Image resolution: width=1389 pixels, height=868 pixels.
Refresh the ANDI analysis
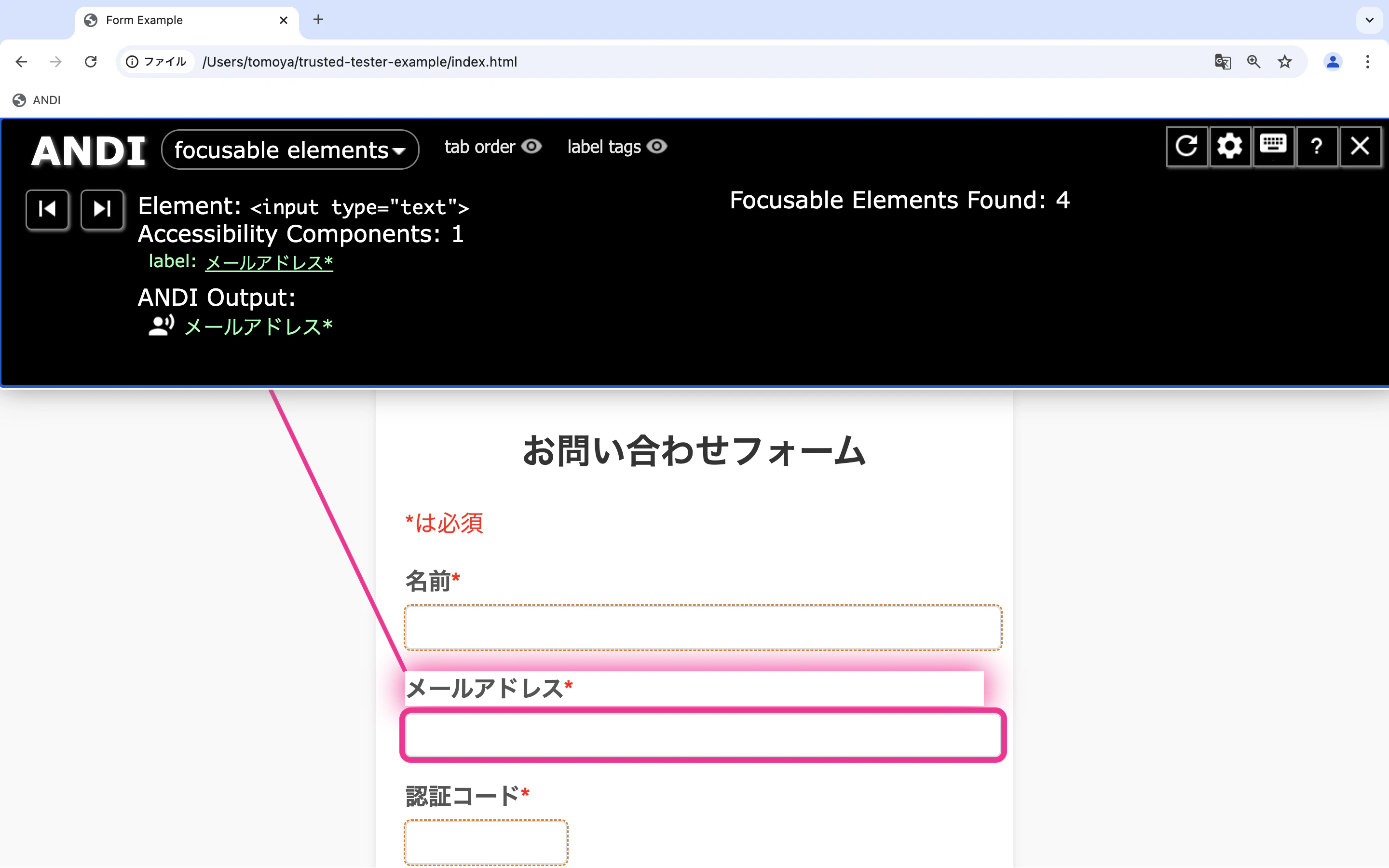[x=1186, y=147]
